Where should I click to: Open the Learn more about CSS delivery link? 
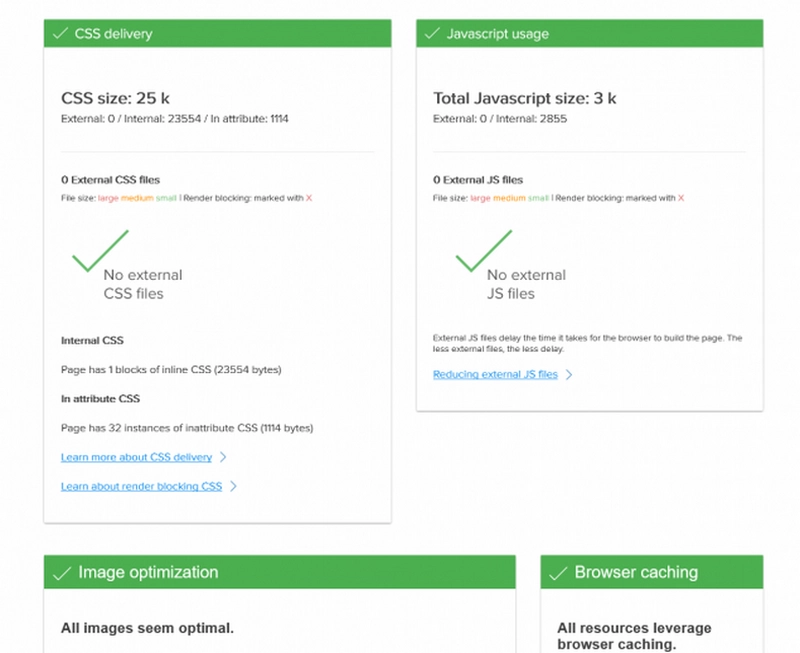[x=136, y=457]
